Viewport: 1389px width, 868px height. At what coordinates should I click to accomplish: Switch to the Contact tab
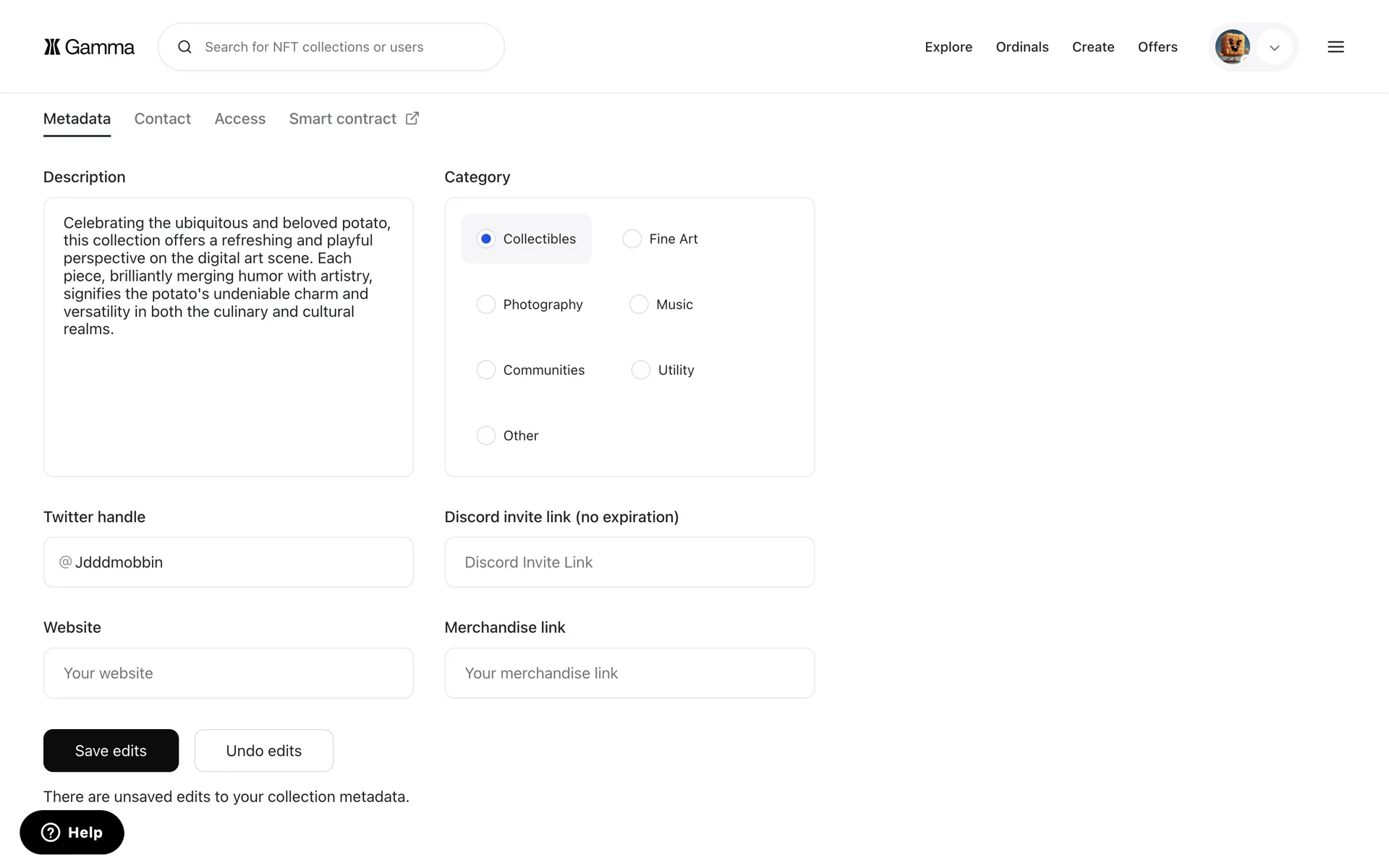(x=163, y=119)
